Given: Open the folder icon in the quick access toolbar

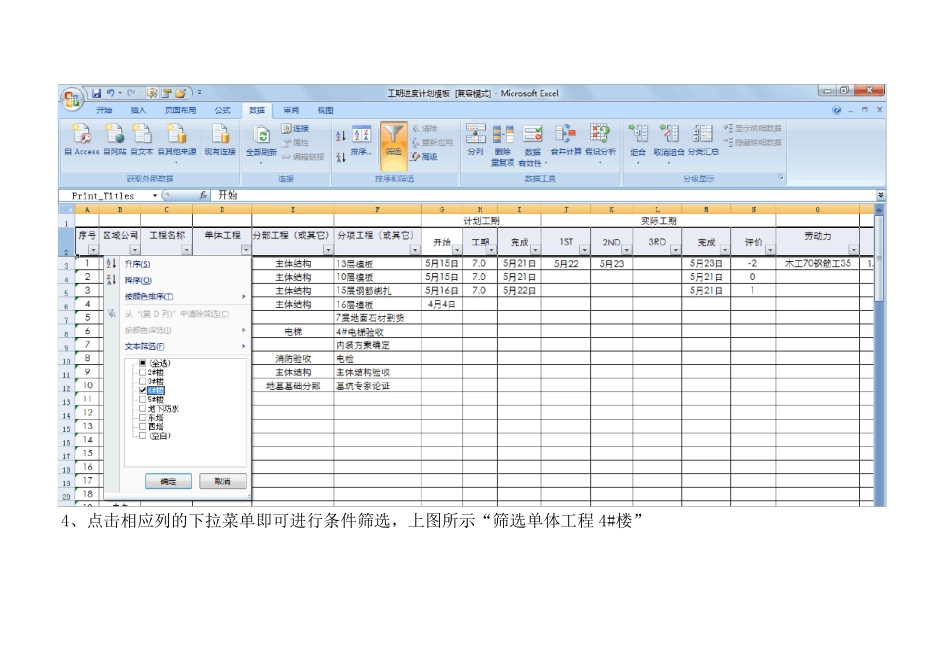Looking at the screenshot, I should pos(180,93).
